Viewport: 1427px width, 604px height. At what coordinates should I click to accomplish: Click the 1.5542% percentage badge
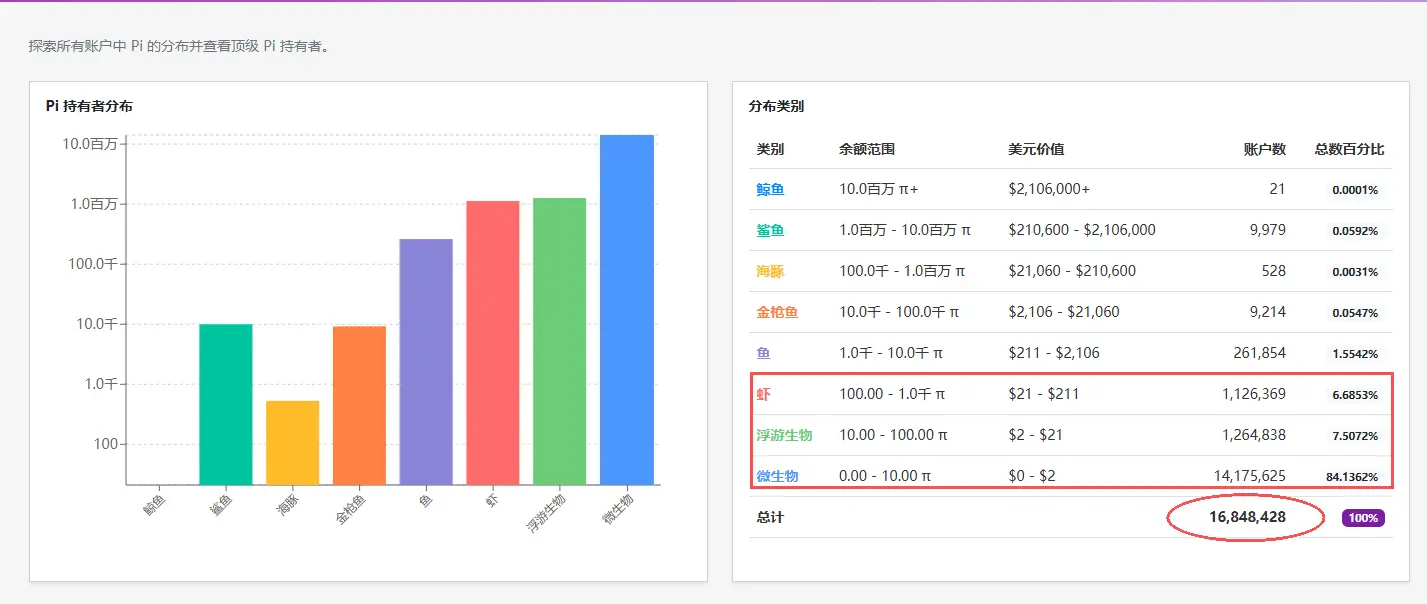pyautogui.click(x=1355, y=354)
